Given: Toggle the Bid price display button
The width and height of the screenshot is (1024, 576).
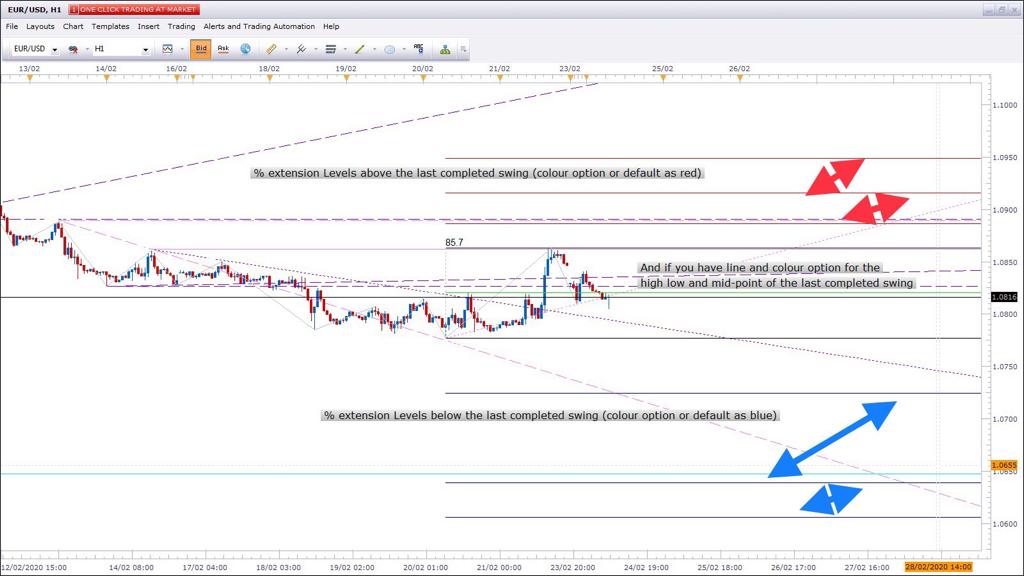Looking at the screenshot, I should pos(200,49).
